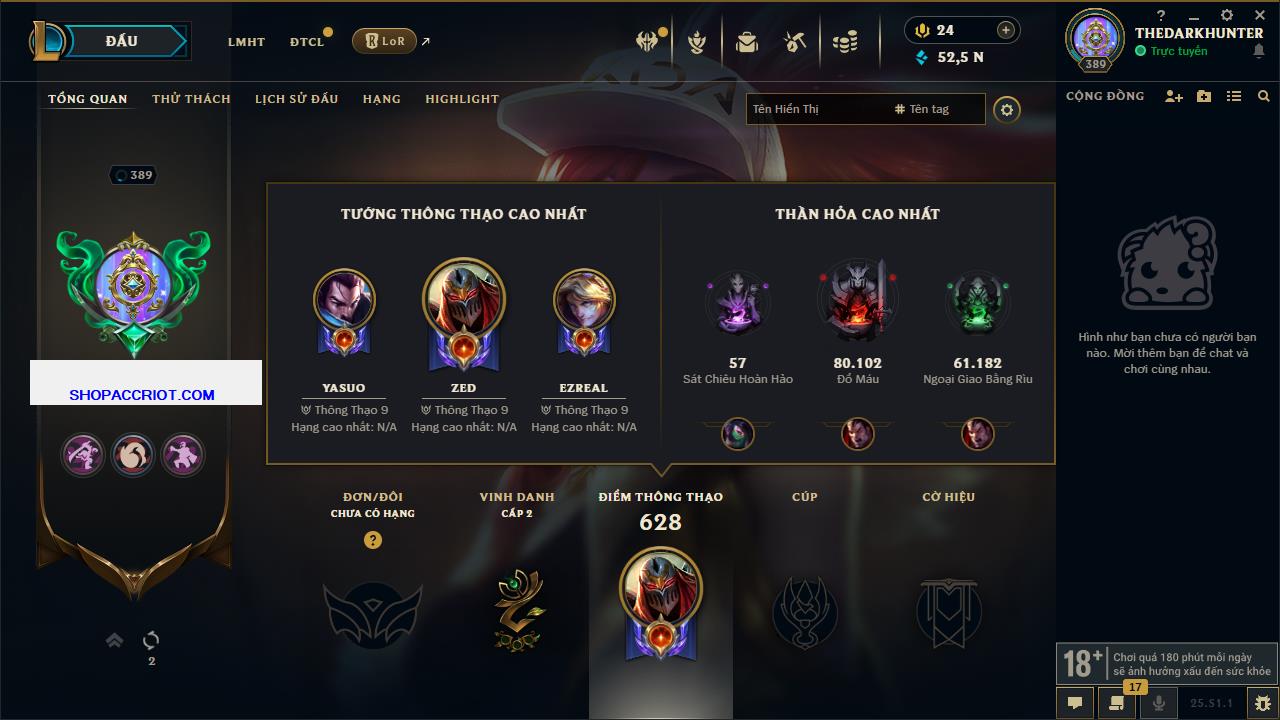The width and height of the screenshot is (1280, 720).
Task: Open the Collection backpack icon
Action: [x=746, y=42]
